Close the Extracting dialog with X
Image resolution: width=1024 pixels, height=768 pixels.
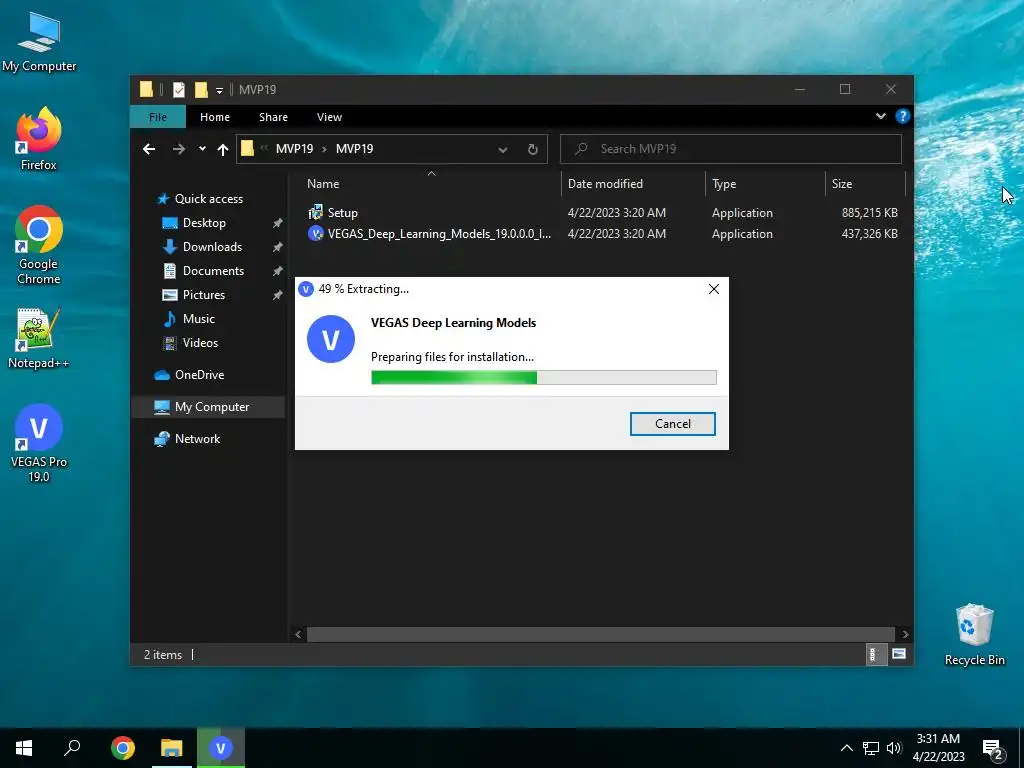point(714,289)
